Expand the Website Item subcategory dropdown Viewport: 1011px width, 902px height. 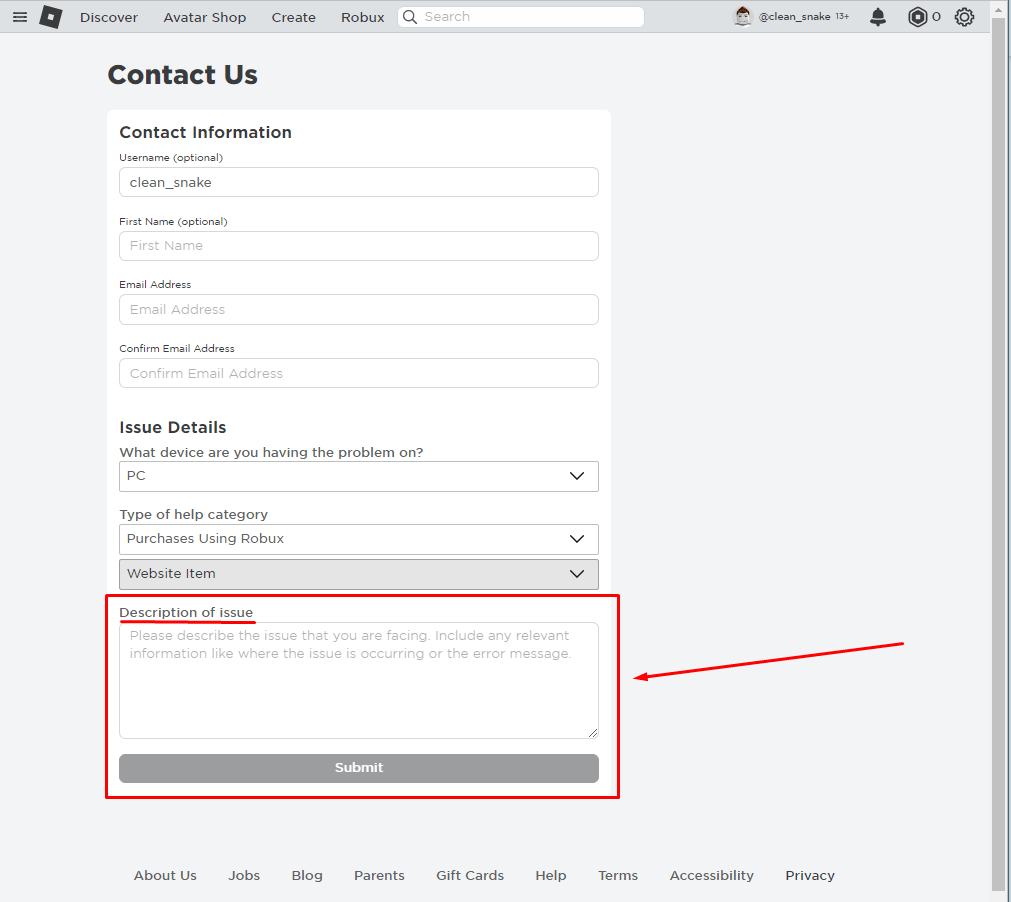point(358,574)
